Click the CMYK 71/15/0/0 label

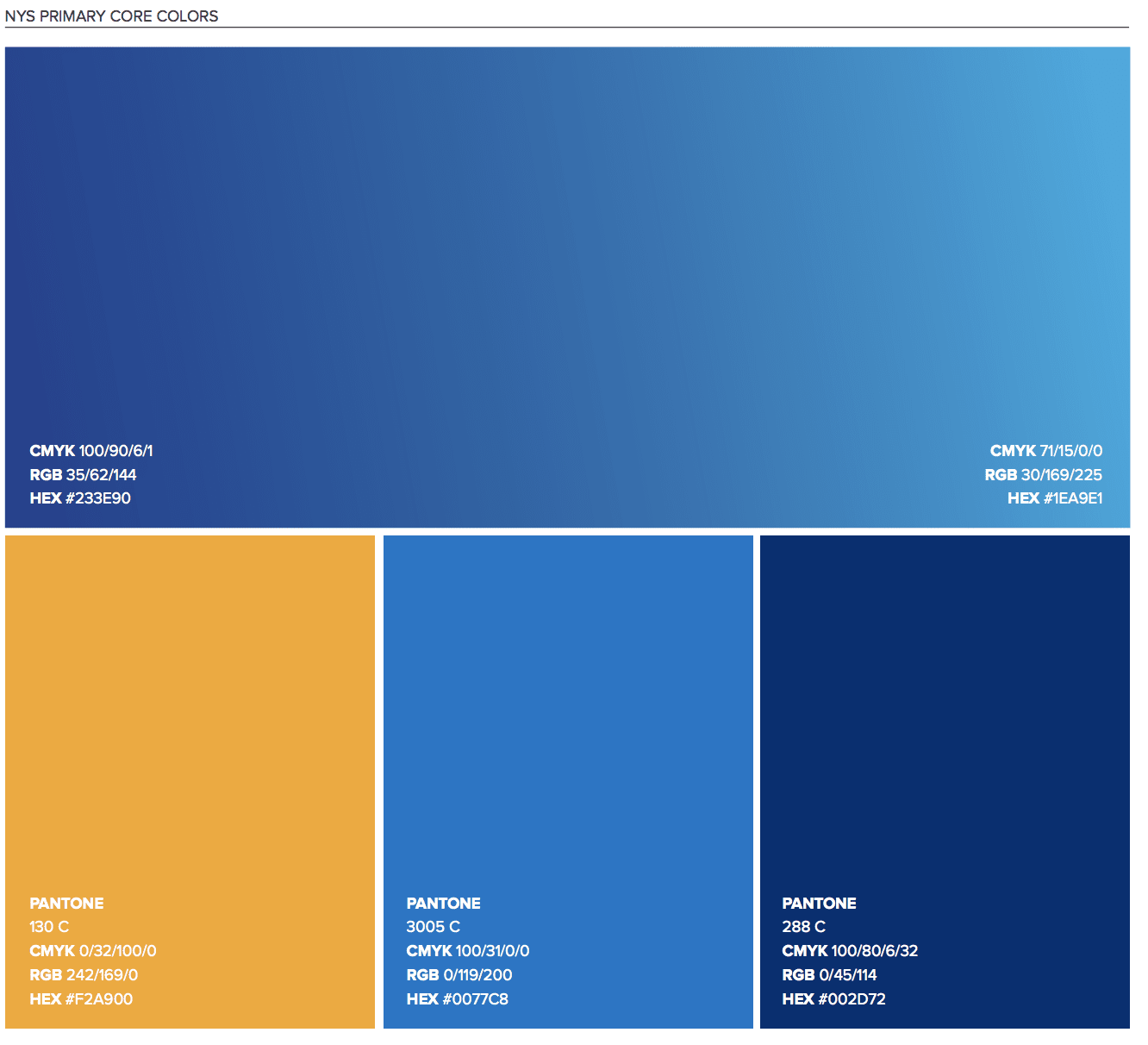click(1047, 450)
